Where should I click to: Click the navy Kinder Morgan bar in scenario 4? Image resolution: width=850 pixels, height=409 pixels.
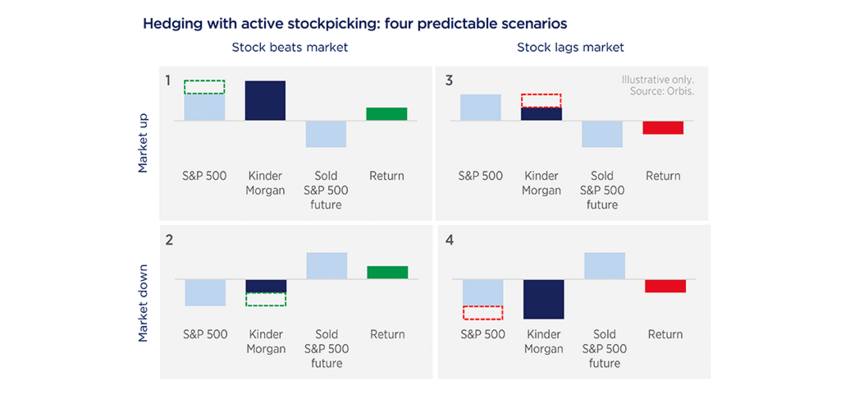point(544,299)
